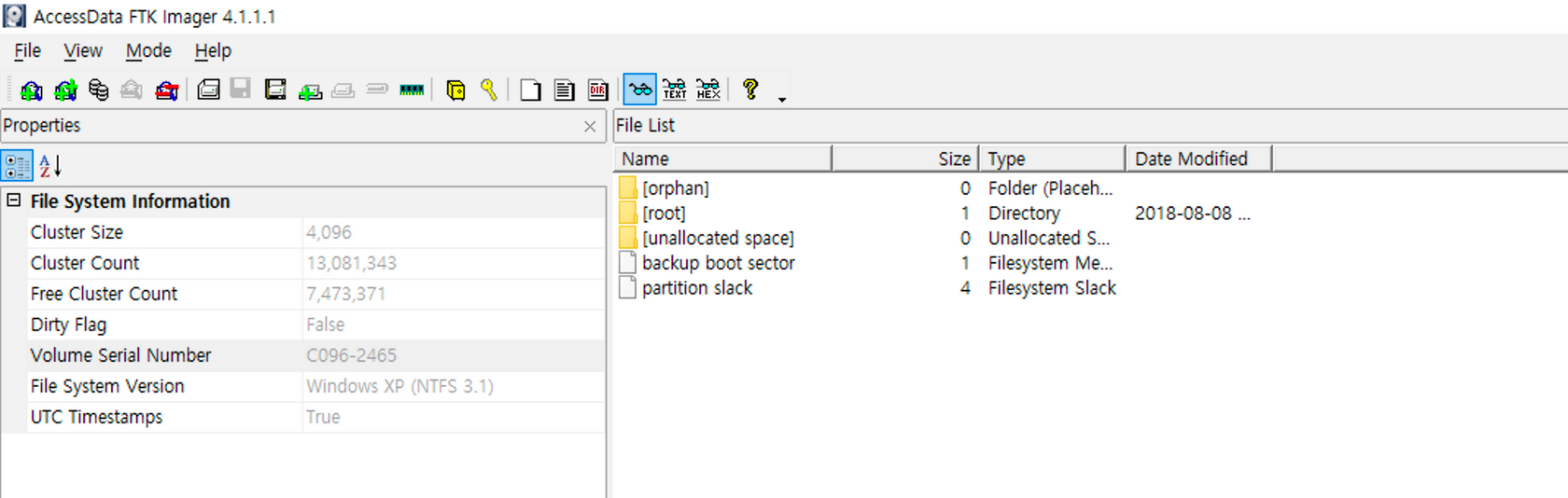Click Export Logical Image (AD1) icon
This screenshot has width=1568, height=498.
click(x=275, y=90)
